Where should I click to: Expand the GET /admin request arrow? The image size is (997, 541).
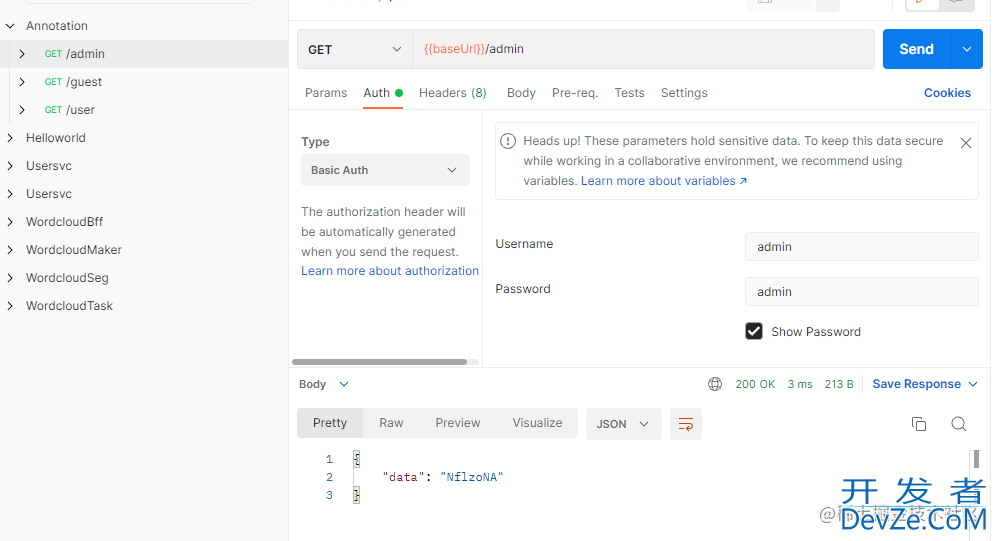pyautogui.click(x=22, y=54)
